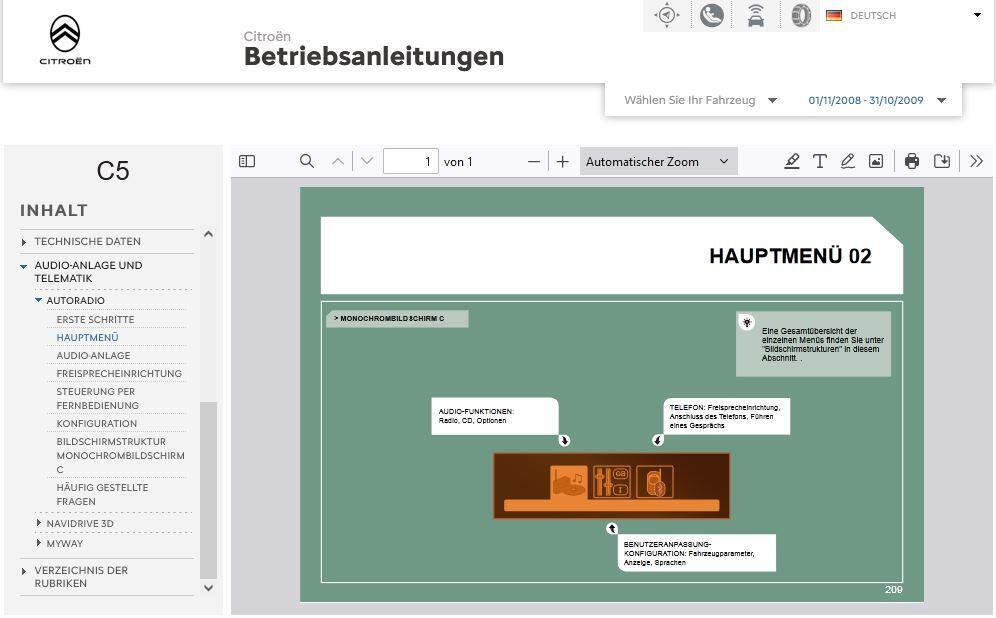The image size is (996, 618).
Task: Download the PDF document
Action: point(941,161)
